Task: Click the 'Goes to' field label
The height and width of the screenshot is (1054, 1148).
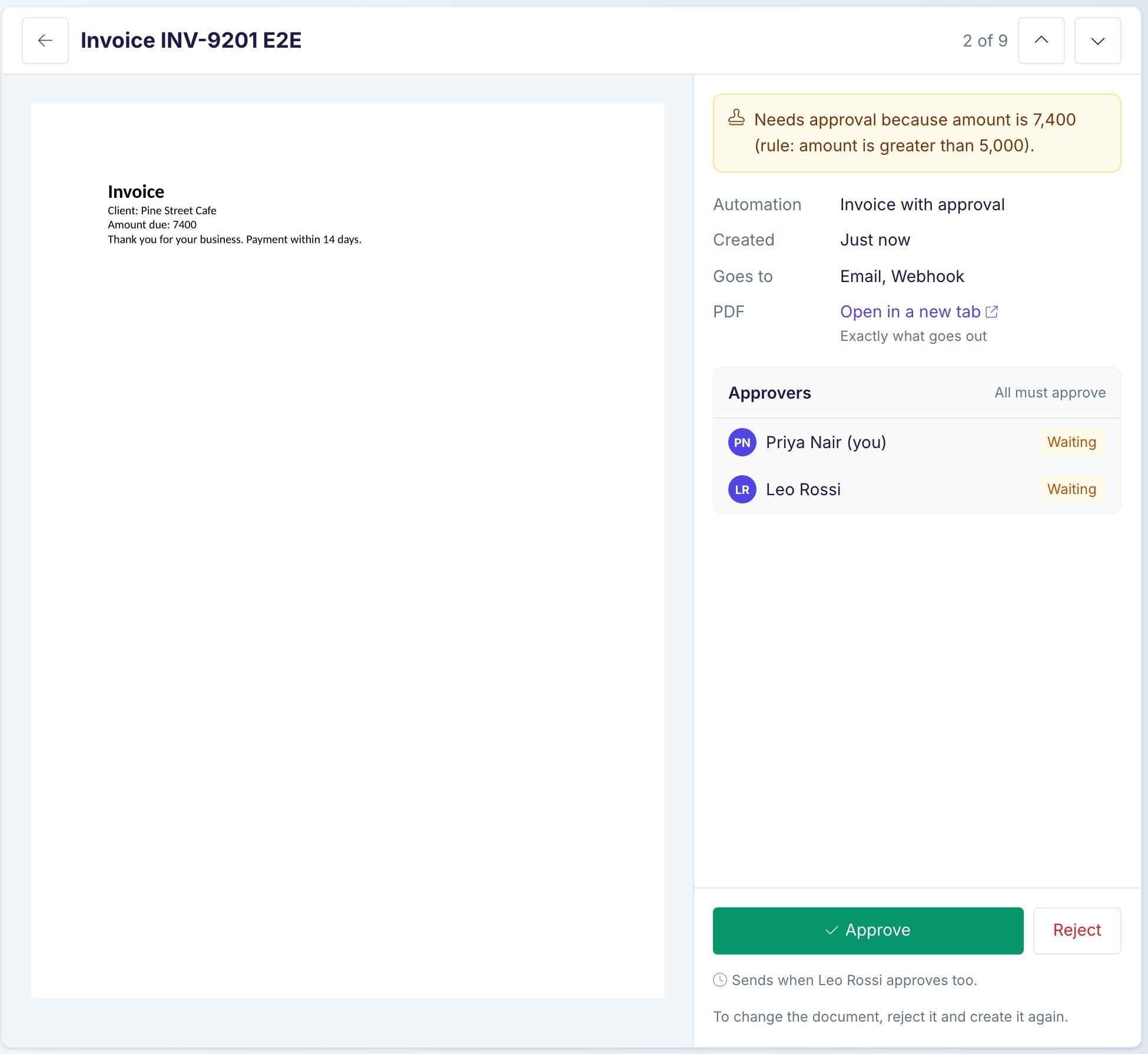Action: pos(743,276)
